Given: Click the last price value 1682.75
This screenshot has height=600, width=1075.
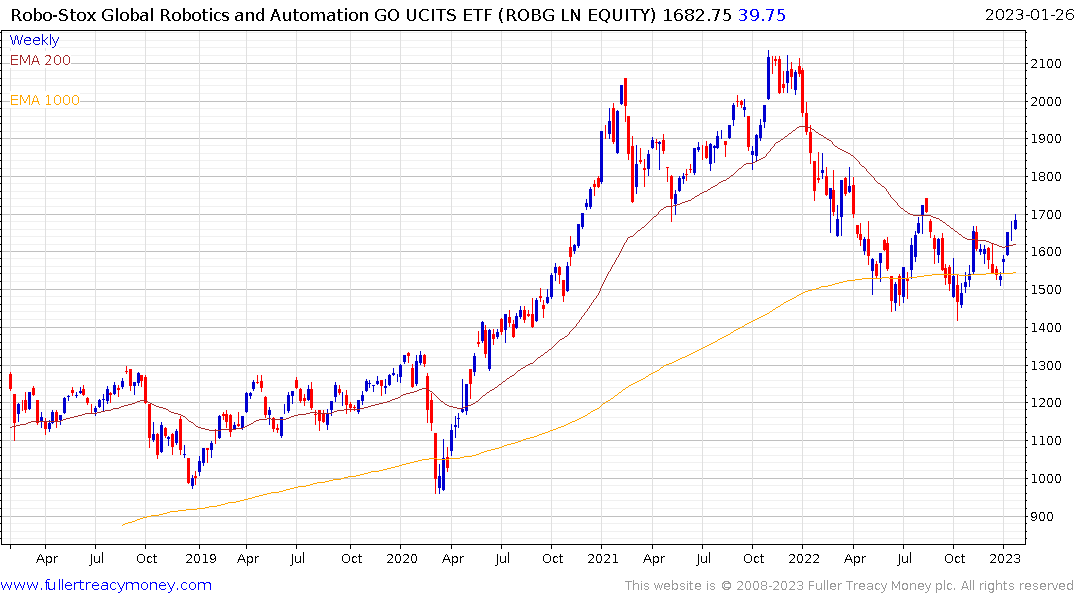Looking at the screenshot, I should (697, 15).
